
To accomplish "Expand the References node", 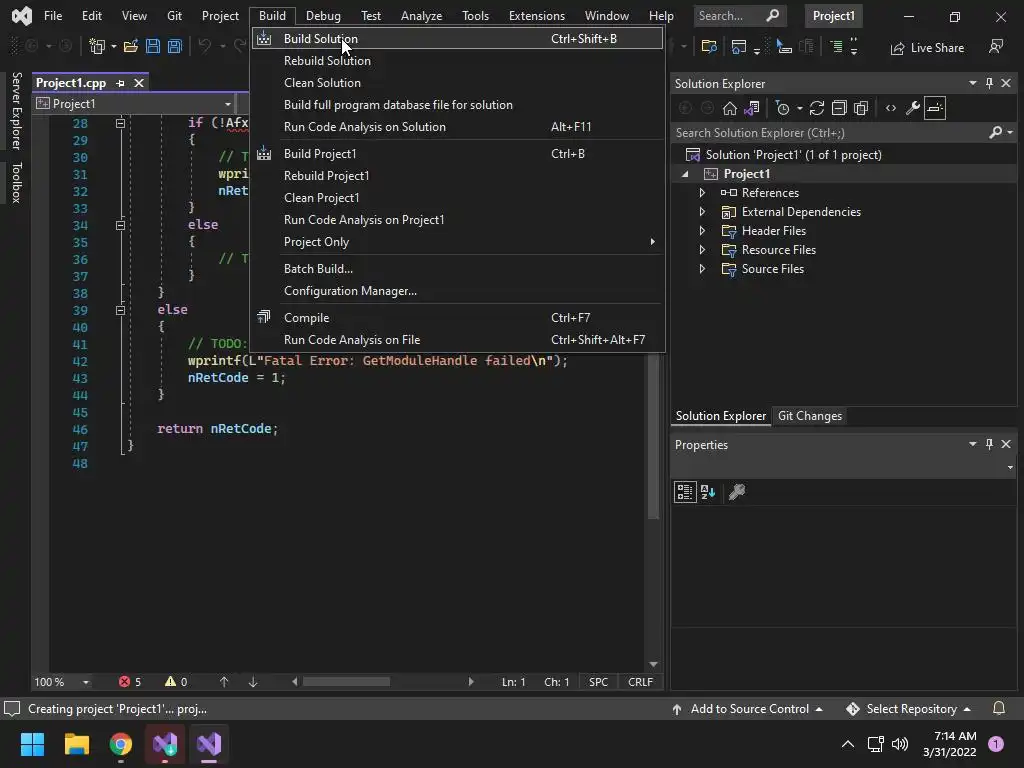I will [x=702, y=193].
